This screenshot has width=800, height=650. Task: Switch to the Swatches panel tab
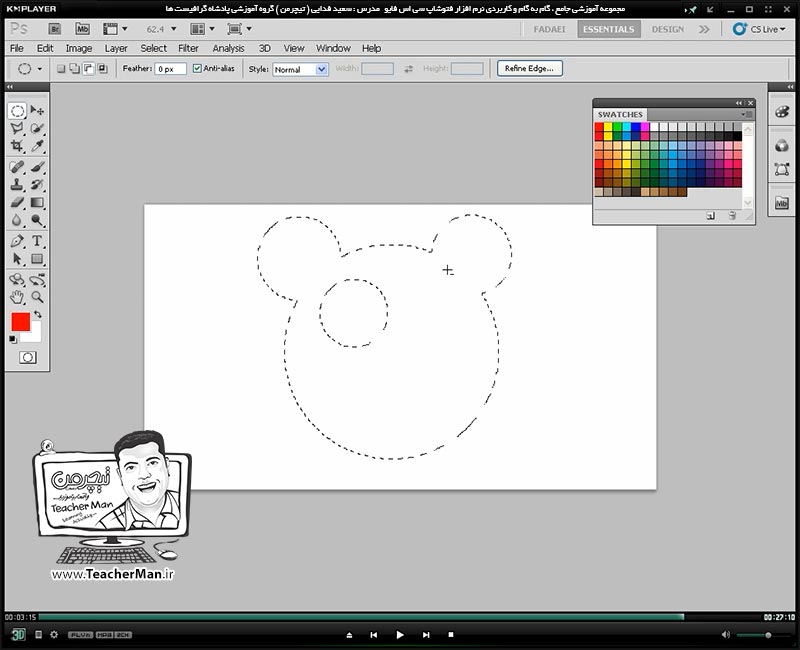click(620, 114)
